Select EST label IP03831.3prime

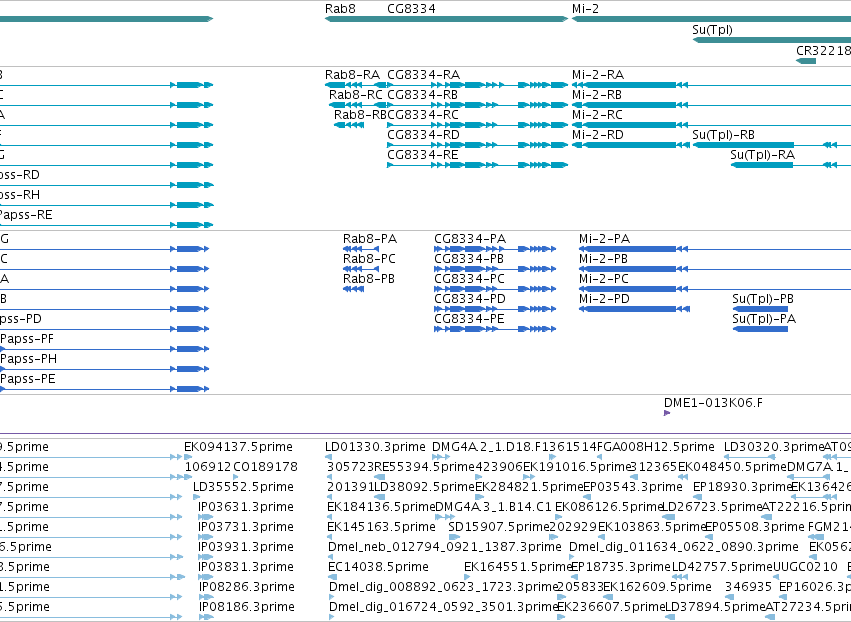pos(246,567)
